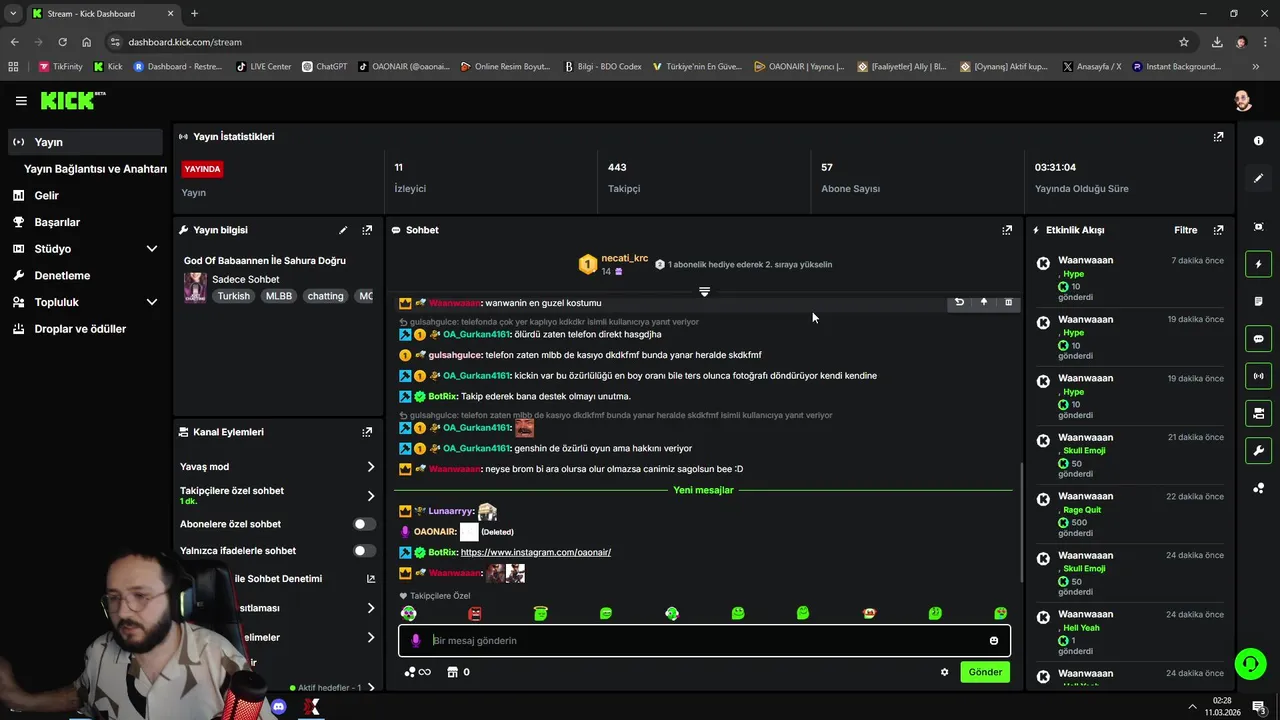
Task: Open the image thumbnail in Lunaarryy's message
Action: point(487,511)
